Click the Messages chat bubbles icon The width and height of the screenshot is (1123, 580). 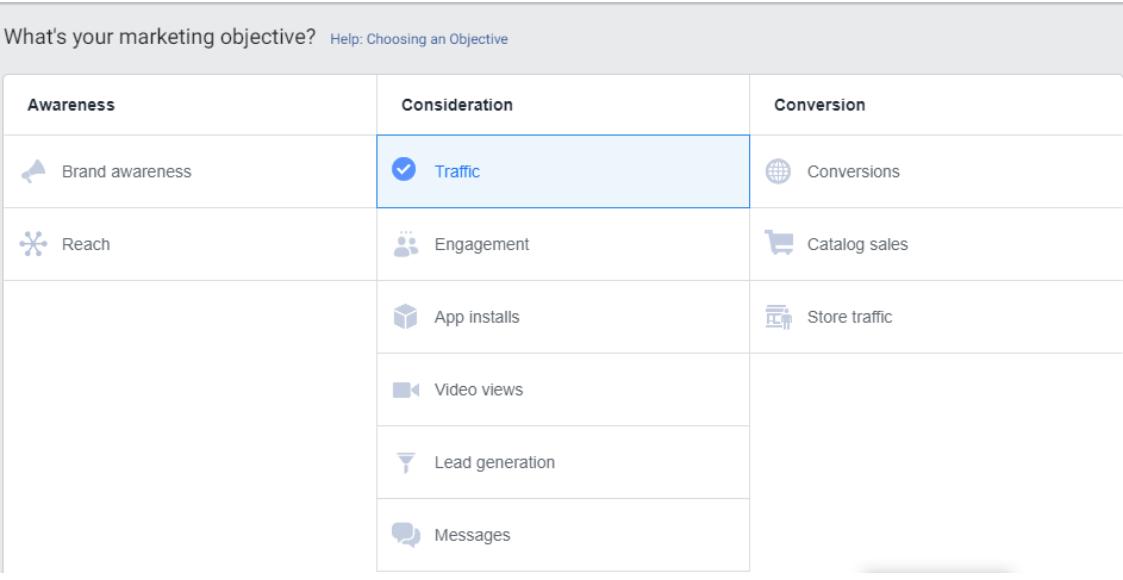(405, 536)
